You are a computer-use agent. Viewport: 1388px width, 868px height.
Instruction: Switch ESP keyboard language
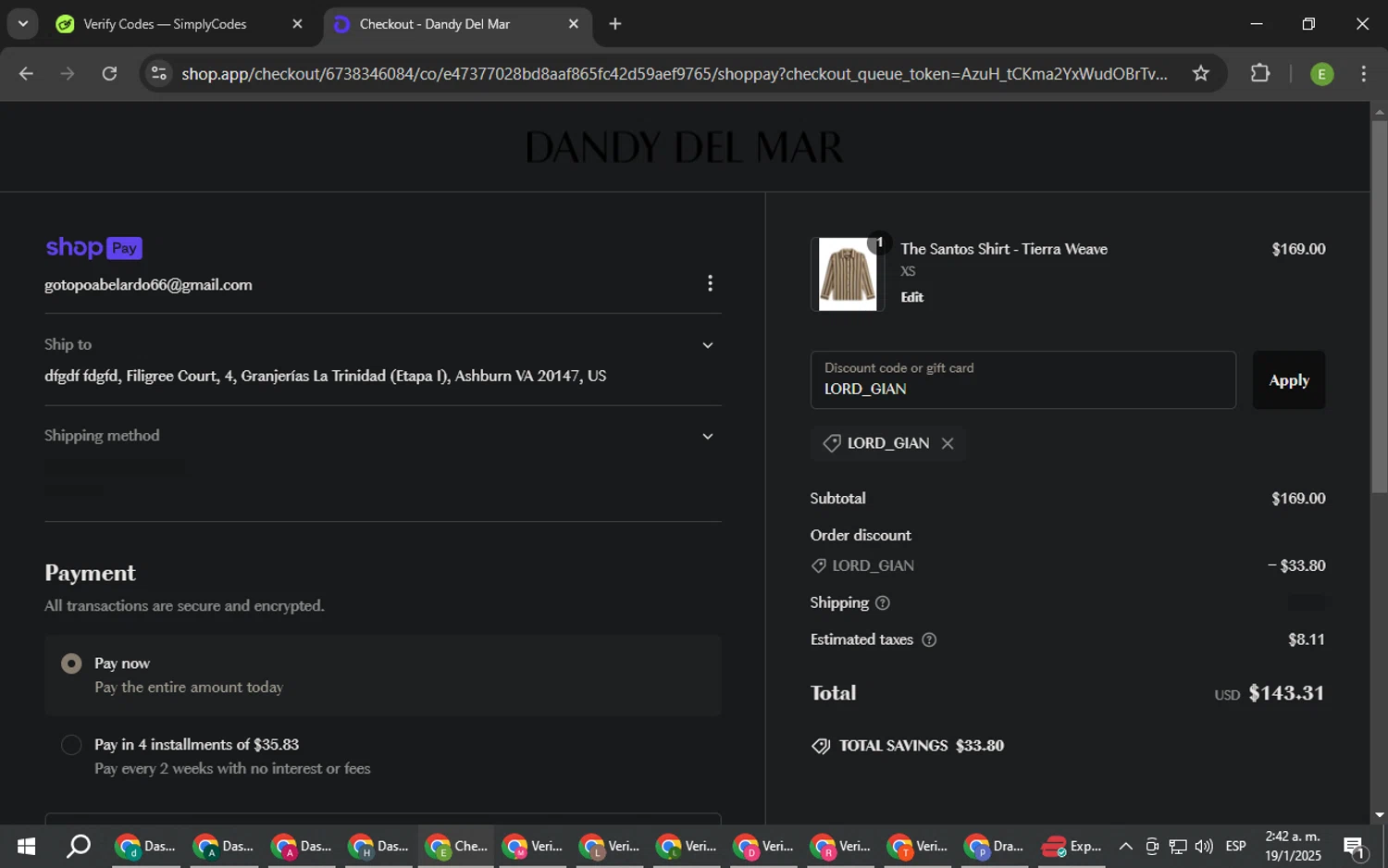pyautogui.click(x=1235, y=846)
